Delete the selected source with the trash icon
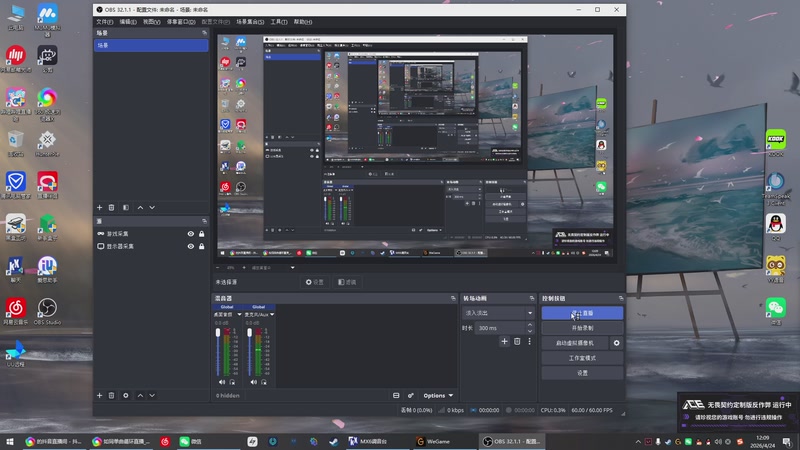The image size is (800, 450). pos(111,395)
